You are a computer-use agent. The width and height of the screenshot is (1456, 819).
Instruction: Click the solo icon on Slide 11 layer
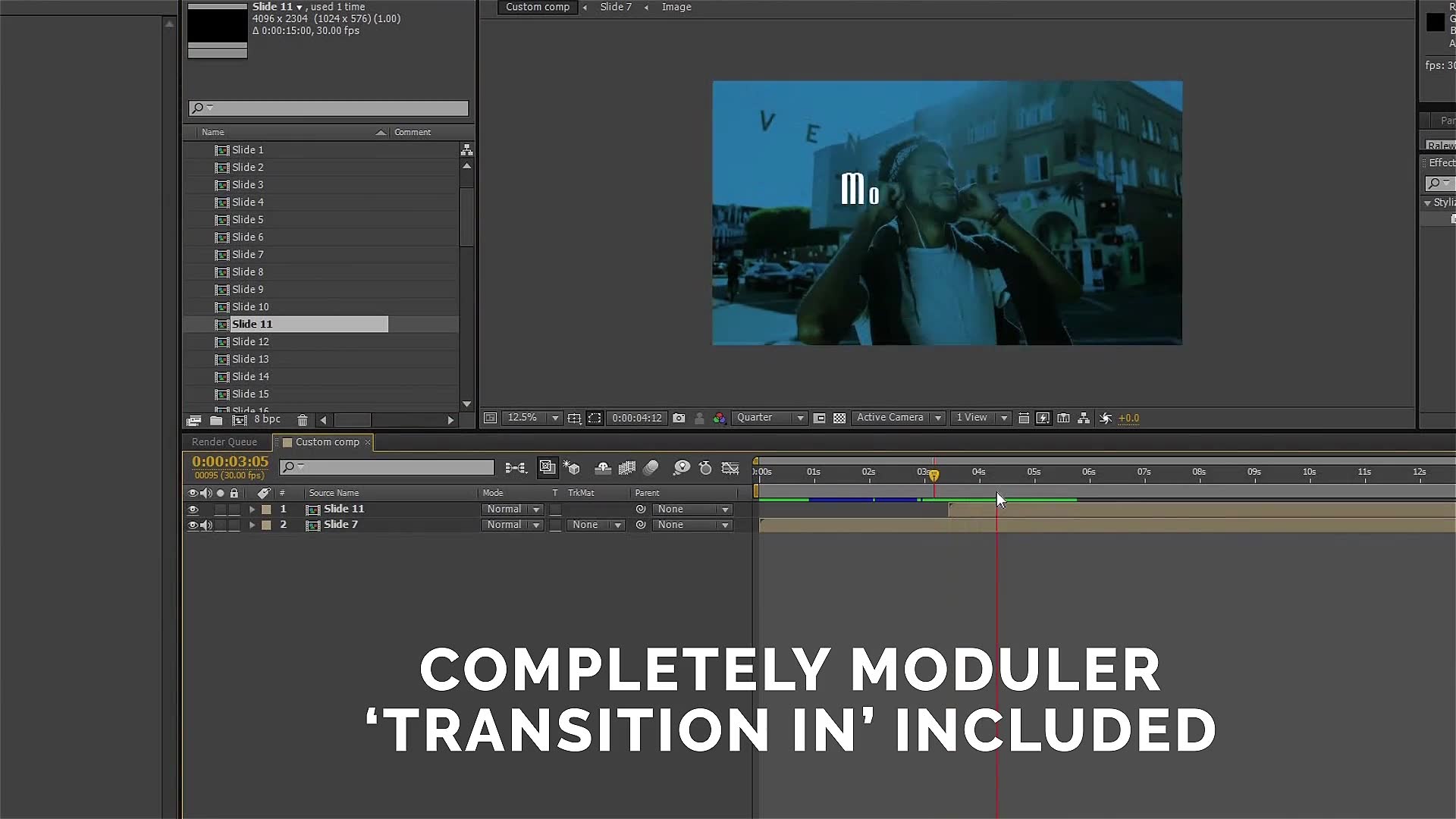[221, 508]
